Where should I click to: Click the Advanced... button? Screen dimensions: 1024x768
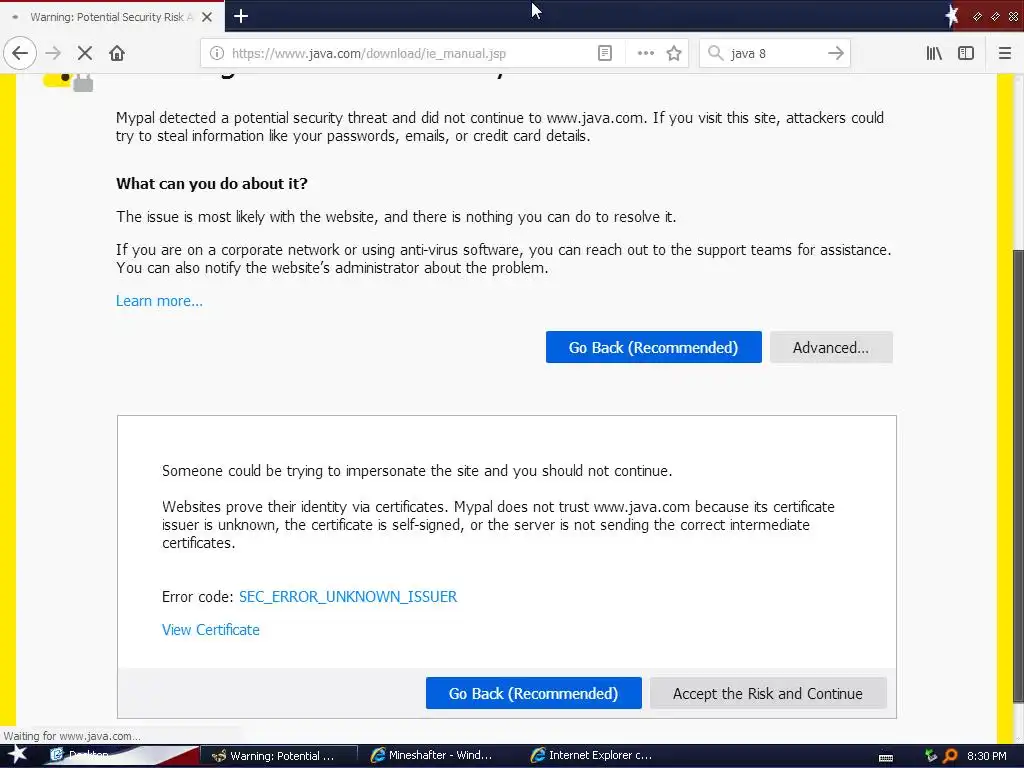pyautogui.click(x=831, y=347)
